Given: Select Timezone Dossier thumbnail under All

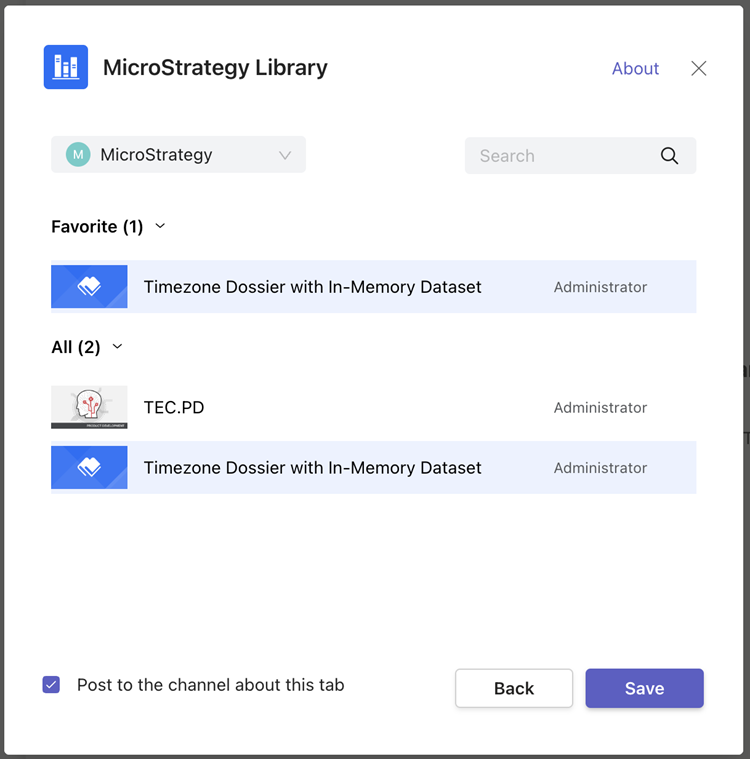Looking at the screenshot, I should tap(89, 468).
